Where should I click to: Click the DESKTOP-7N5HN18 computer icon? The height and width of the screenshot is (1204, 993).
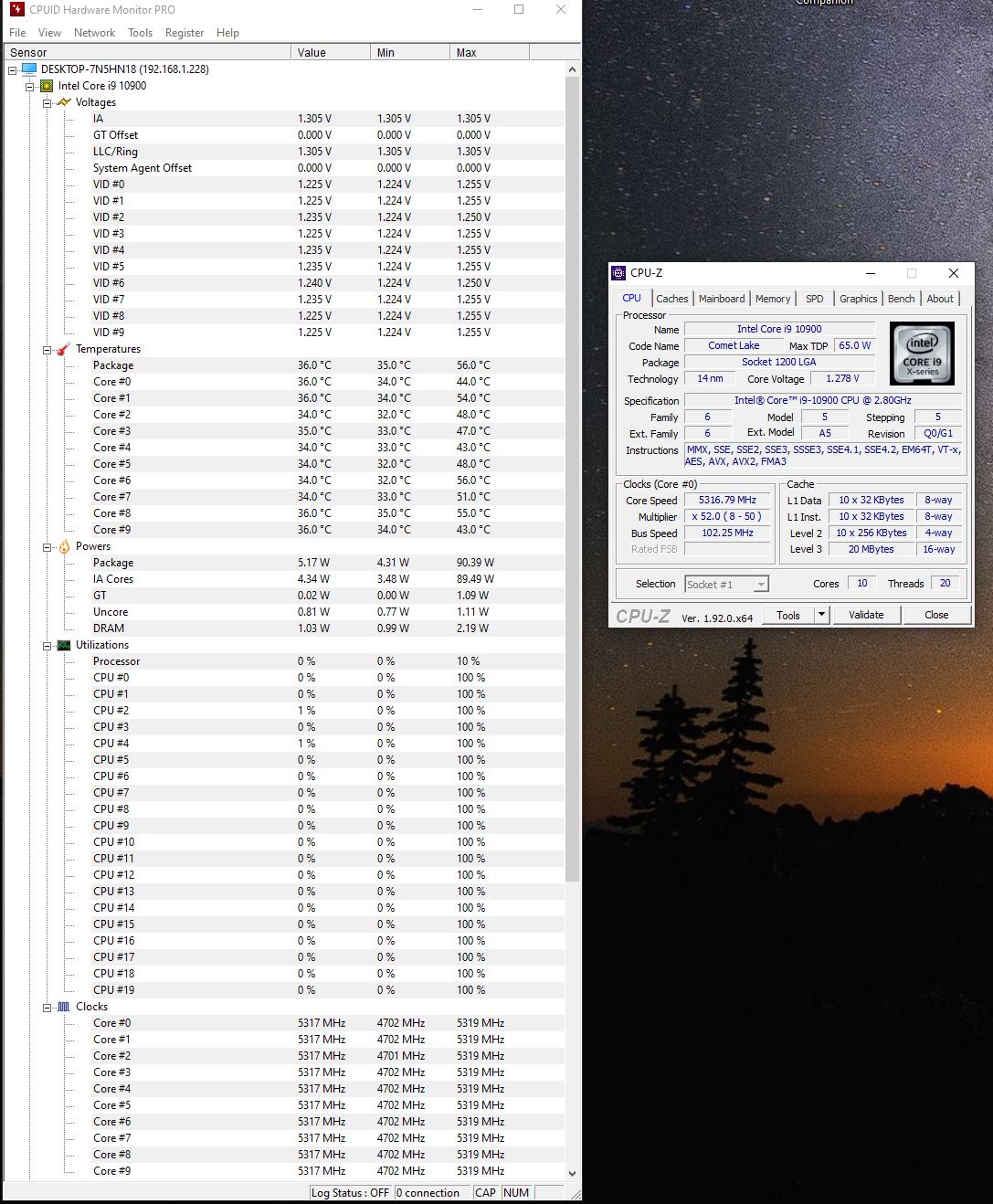click(x=29, y=69)
